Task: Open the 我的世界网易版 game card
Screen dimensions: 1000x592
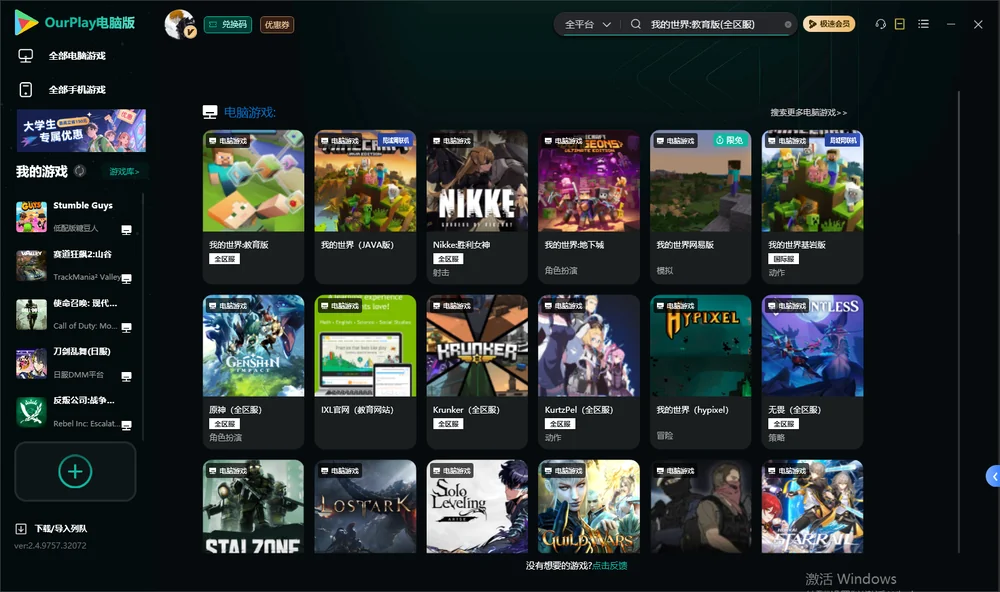Action: (x=701, y=207)
